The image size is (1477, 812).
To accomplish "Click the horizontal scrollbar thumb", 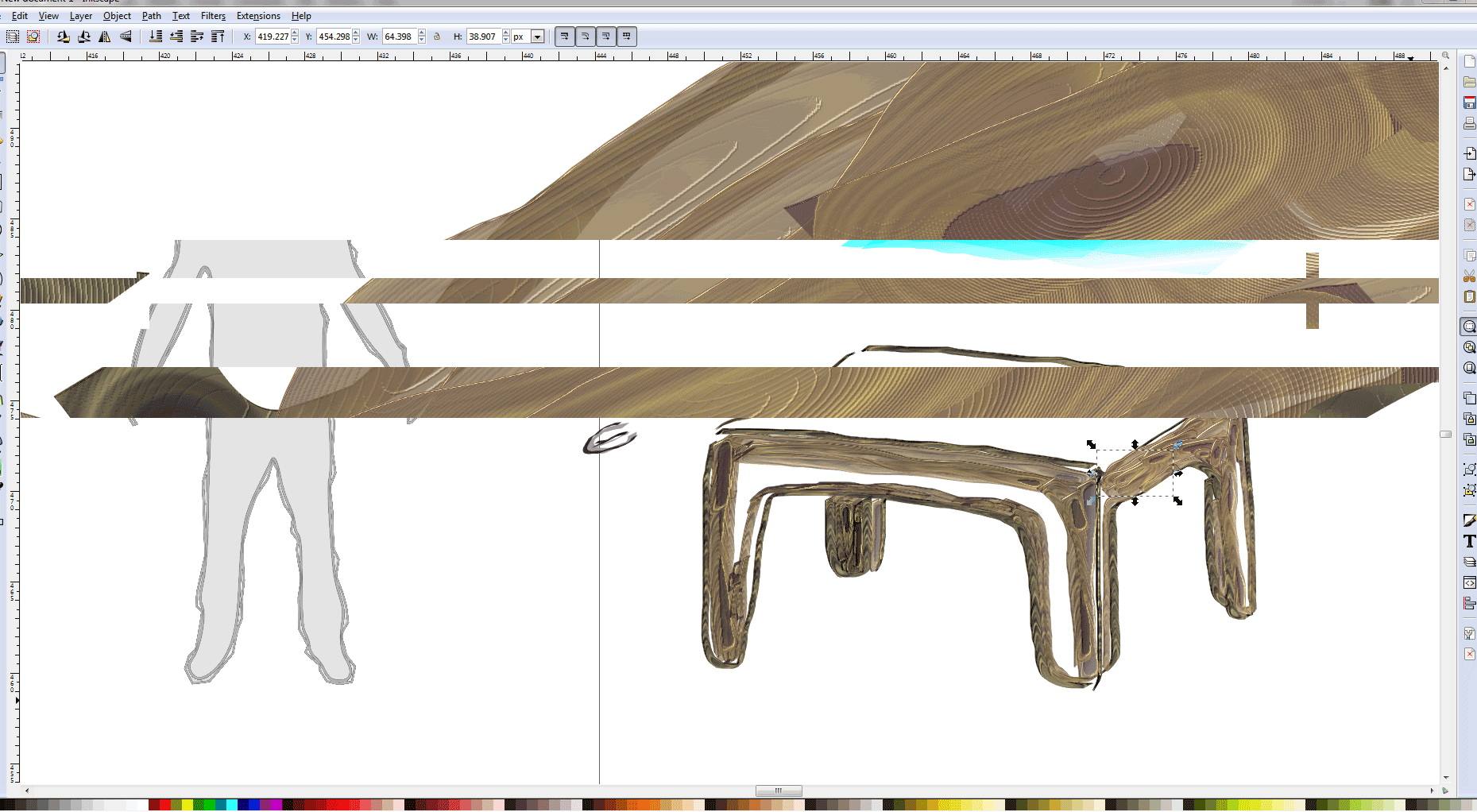I will [779, 791].
